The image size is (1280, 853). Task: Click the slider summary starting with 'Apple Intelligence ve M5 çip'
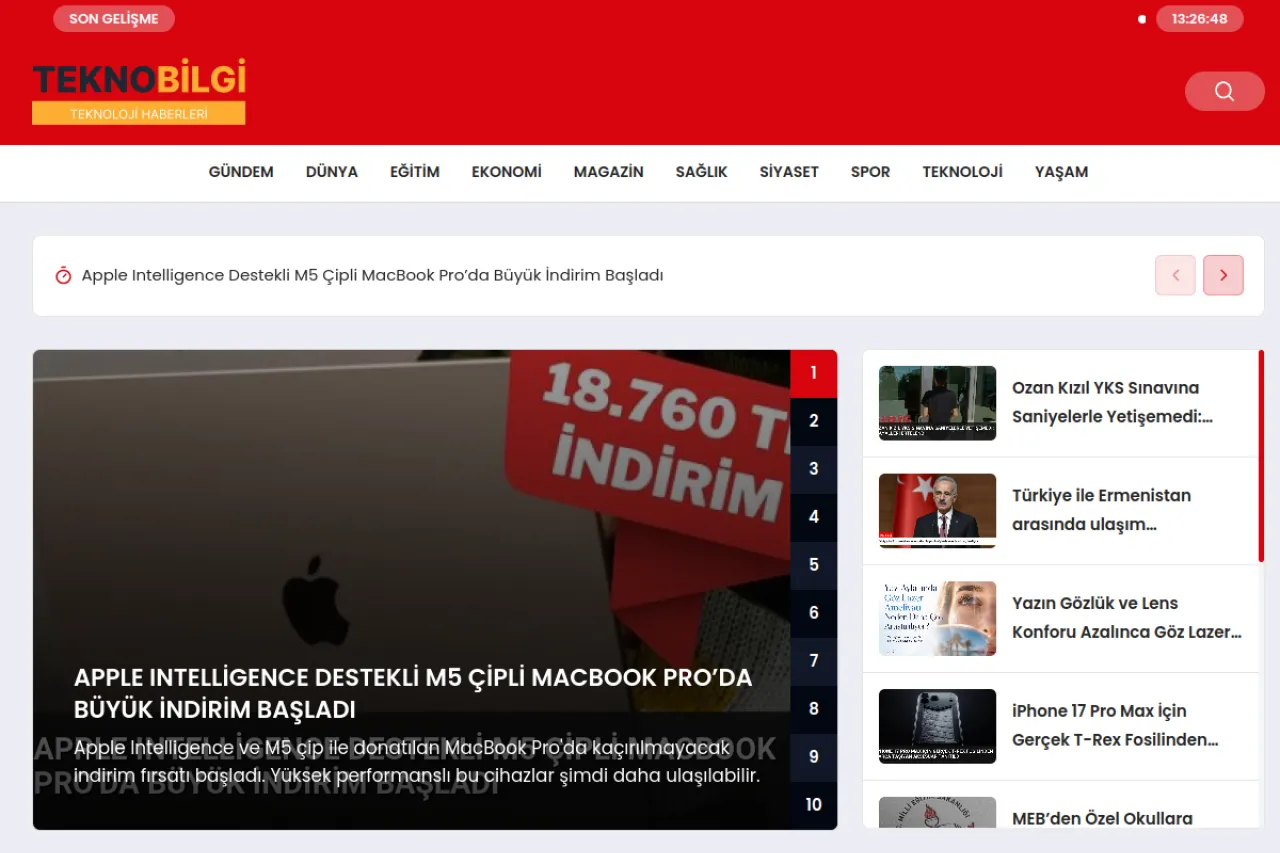pyautogui.click(x=417, y=762)
